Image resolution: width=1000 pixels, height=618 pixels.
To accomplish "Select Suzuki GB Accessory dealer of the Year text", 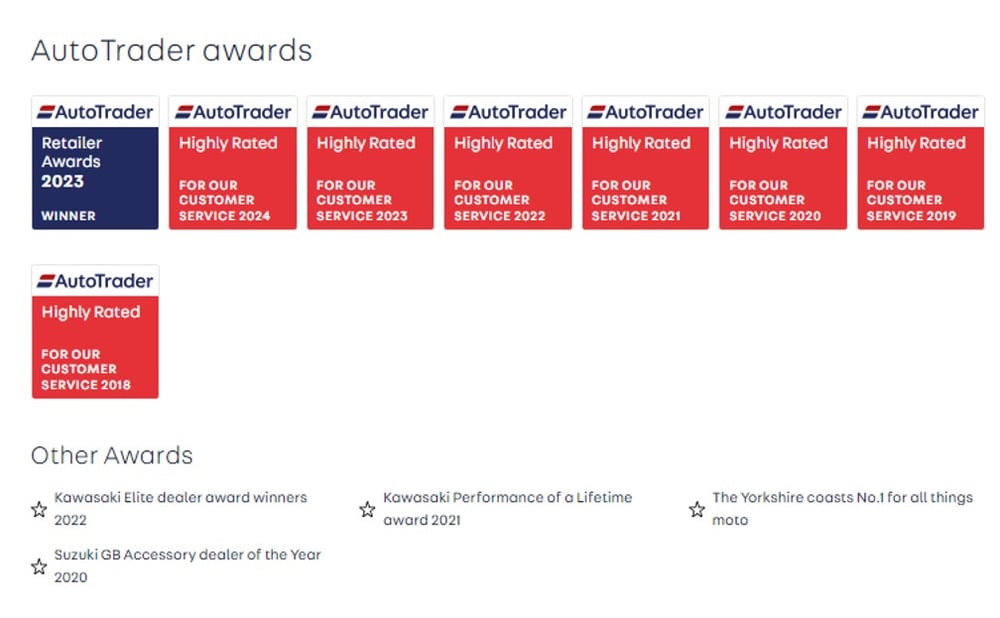I will (188, 554).
